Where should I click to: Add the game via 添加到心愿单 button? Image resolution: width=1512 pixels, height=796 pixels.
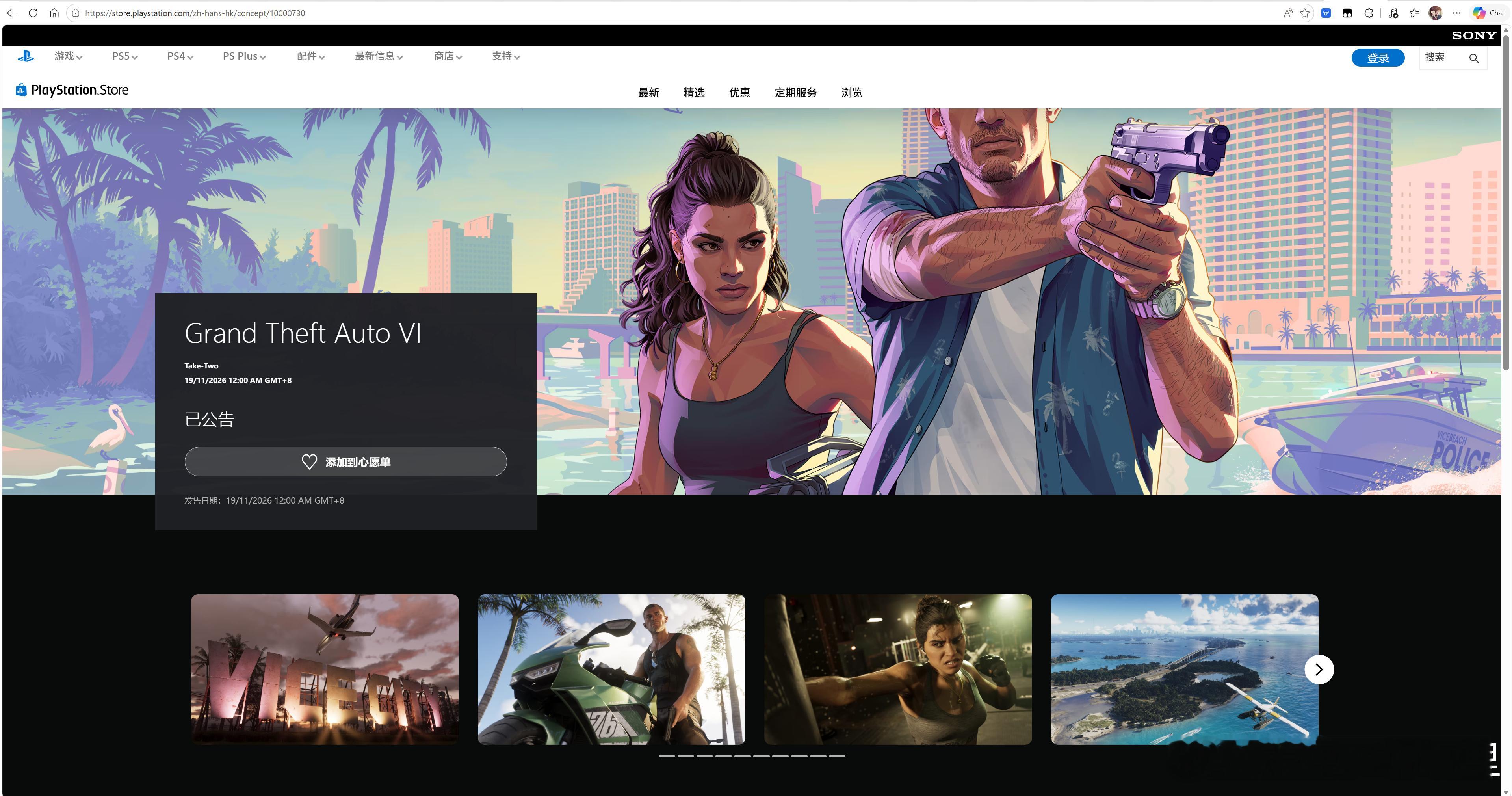[x=345, y=461]
